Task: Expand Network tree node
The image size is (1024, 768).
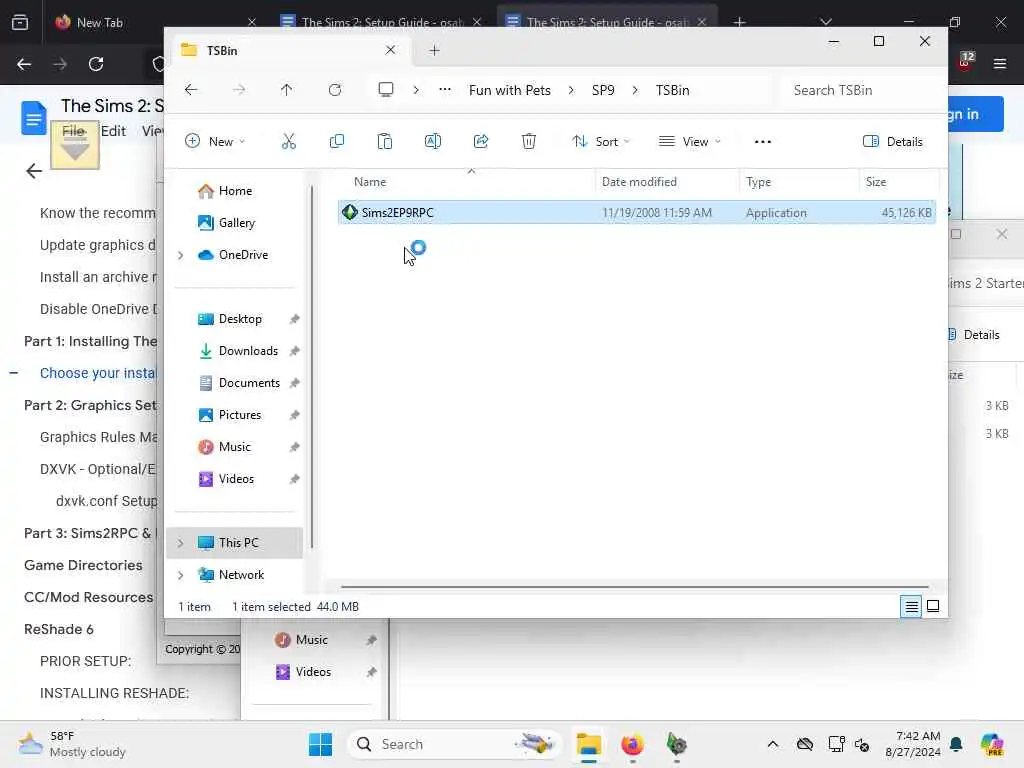Action: (181, 575)
